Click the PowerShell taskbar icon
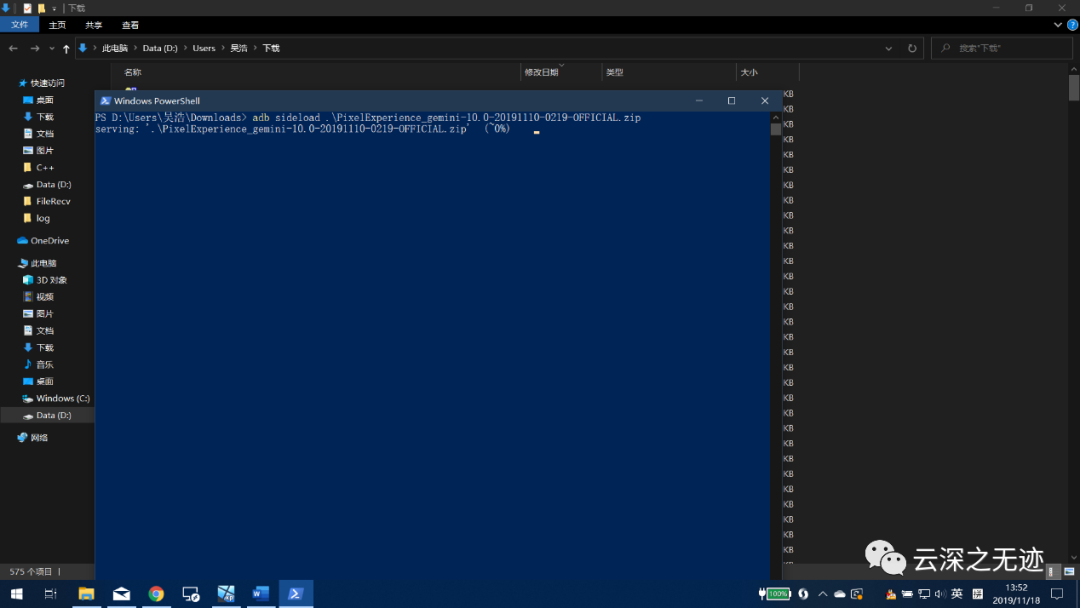This screenshot has width=1080, height=608. [x=295, y=594]
